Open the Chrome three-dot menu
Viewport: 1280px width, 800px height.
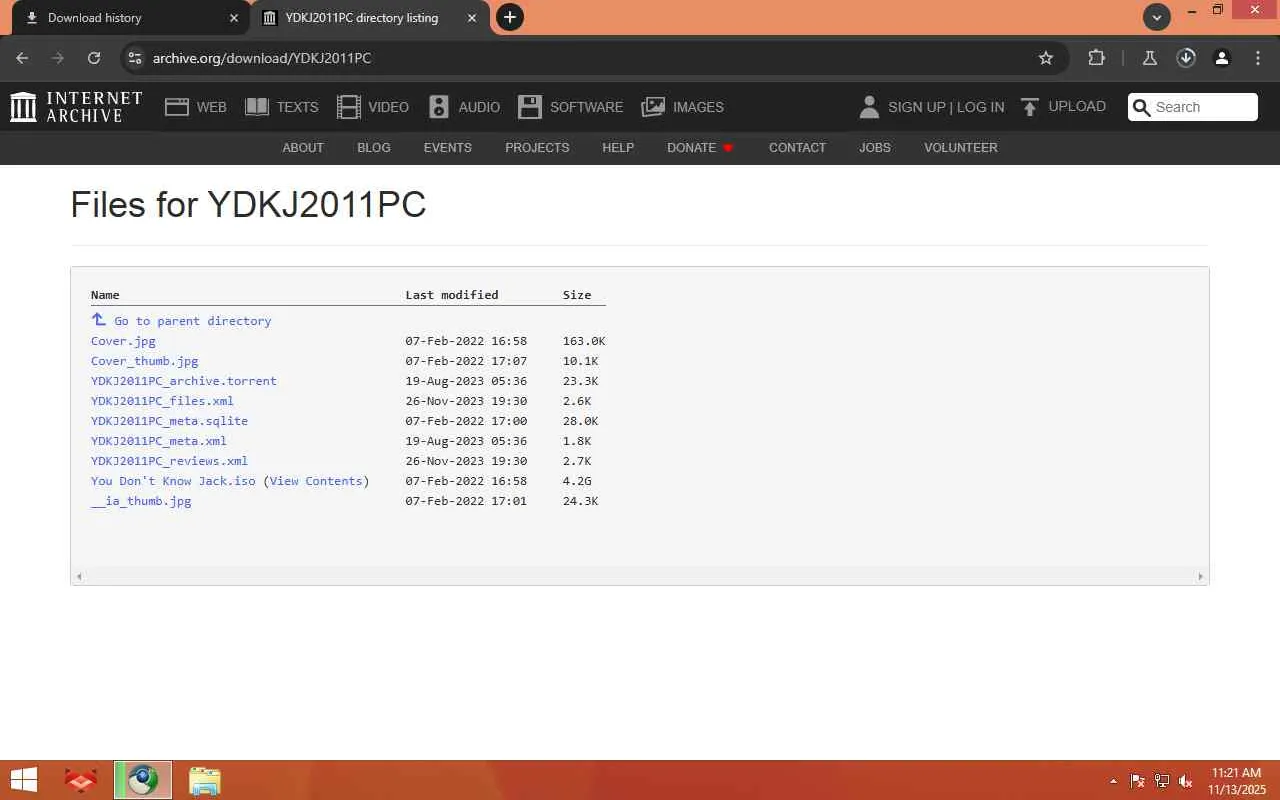(x=1258, y=58)
